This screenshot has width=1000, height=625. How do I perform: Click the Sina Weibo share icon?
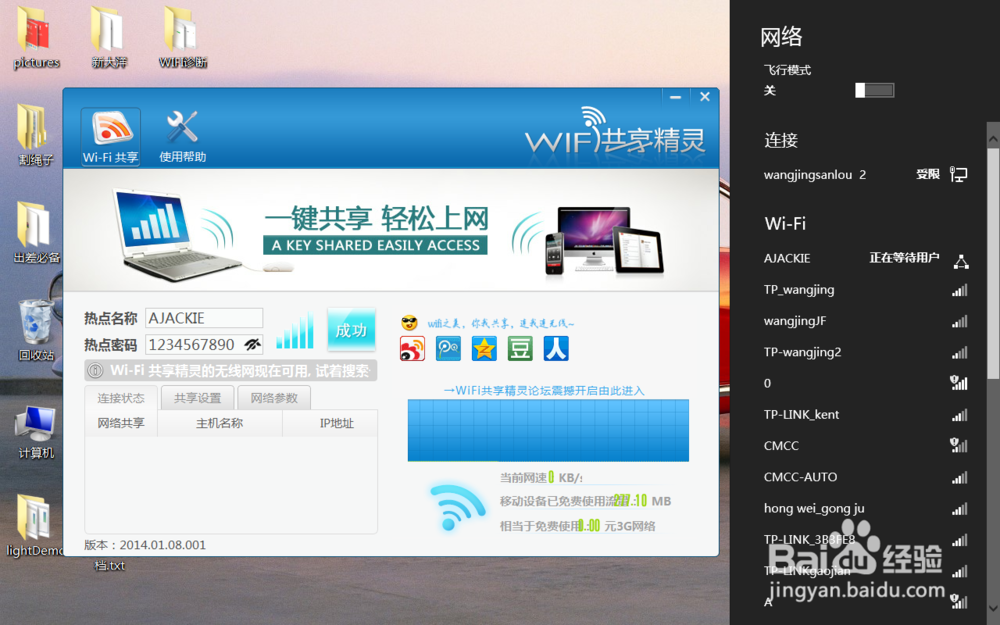coord(412,349)
